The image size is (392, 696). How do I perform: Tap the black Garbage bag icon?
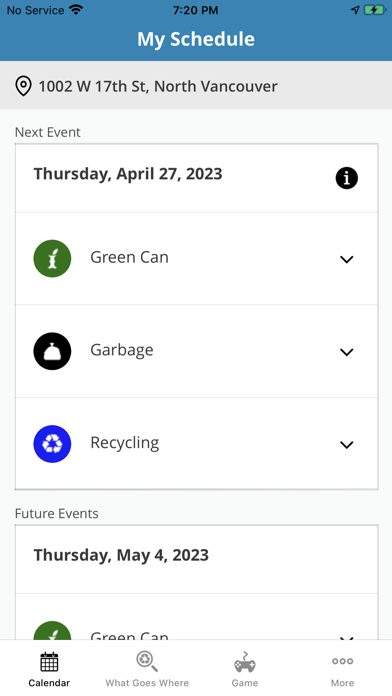pos(52,351)
